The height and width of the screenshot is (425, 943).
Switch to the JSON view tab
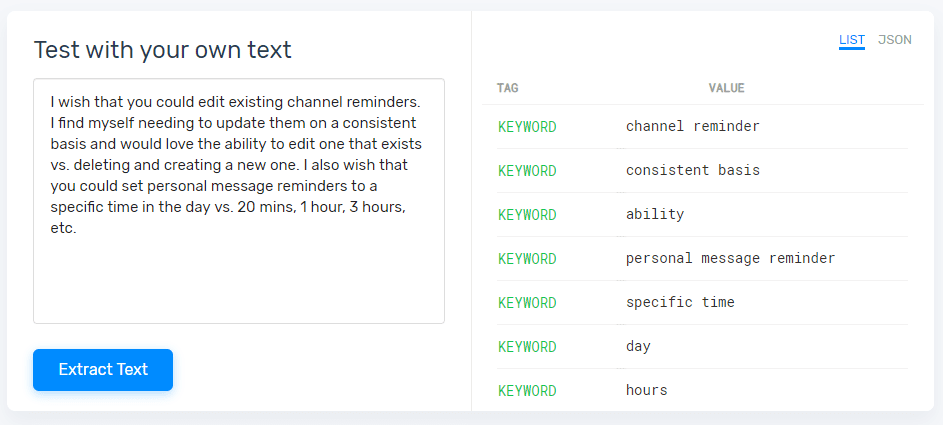point(895,40)
